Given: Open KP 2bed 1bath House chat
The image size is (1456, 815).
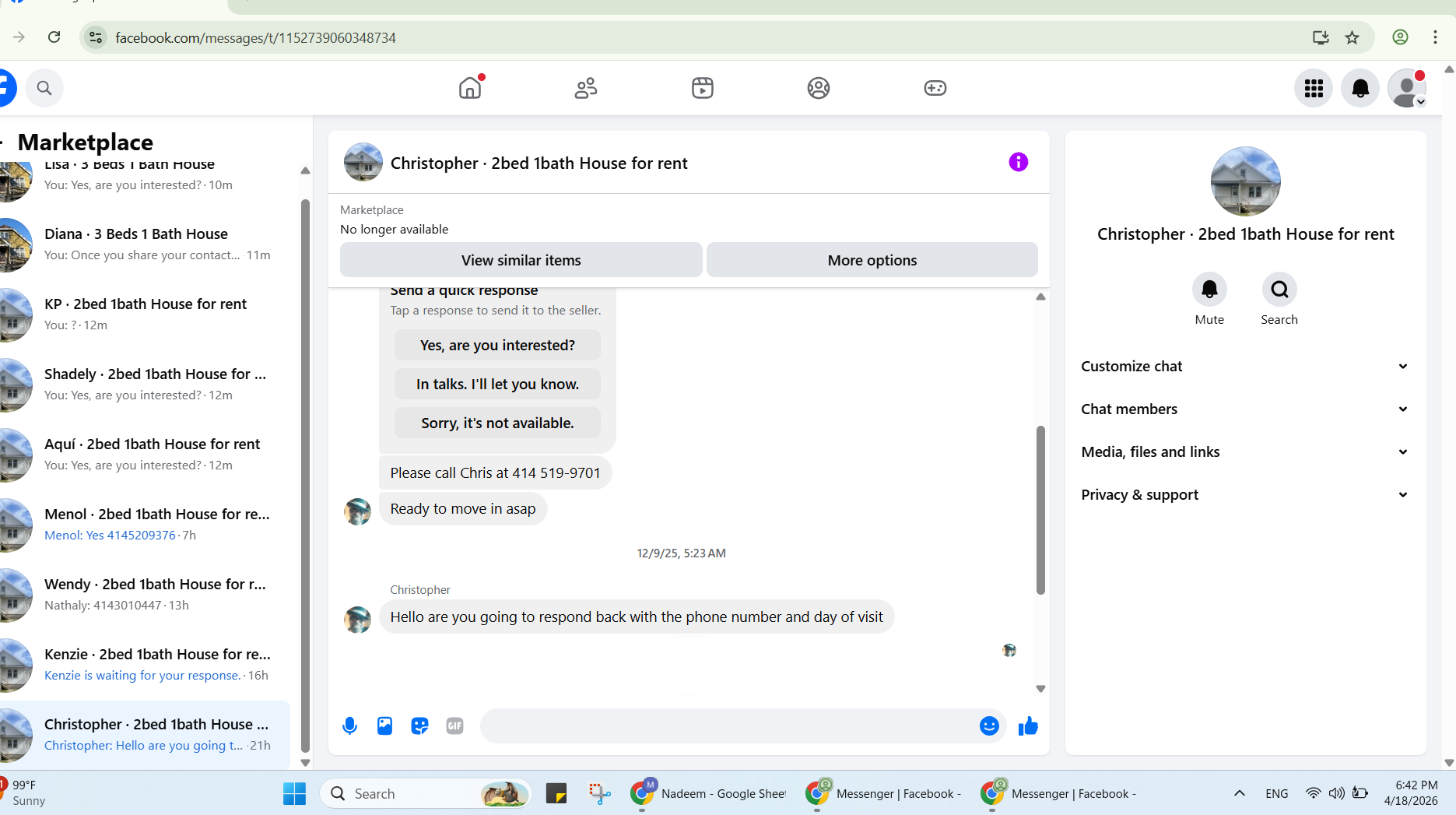Looking at the screenshot, I should point(145,314).
